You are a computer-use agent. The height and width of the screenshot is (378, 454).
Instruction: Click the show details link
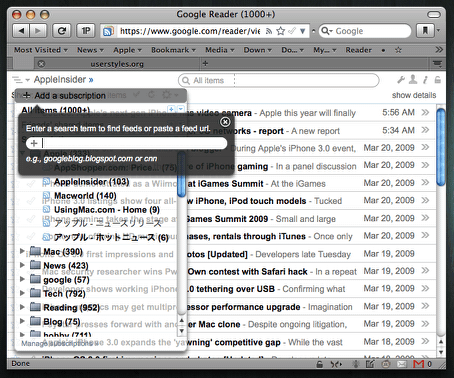[414, 95]
